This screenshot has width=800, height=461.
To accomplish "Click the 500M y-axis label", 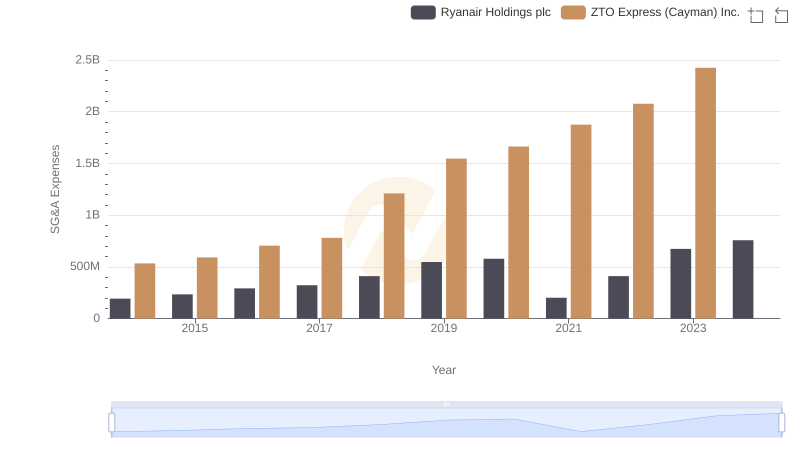I will 85,266.
